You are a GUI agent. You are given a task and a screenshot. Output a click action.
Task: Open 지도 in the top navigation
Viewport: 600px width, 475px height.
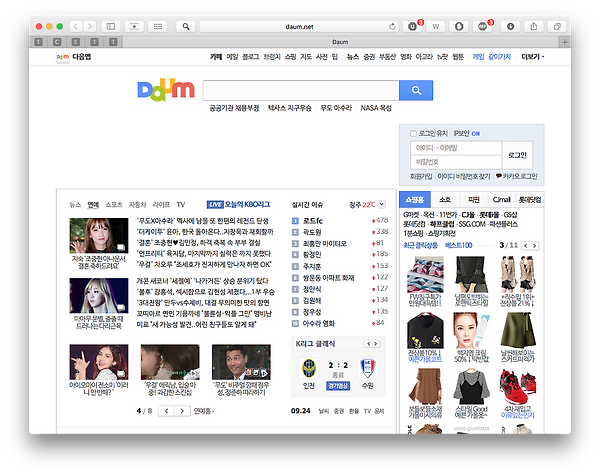306,57
